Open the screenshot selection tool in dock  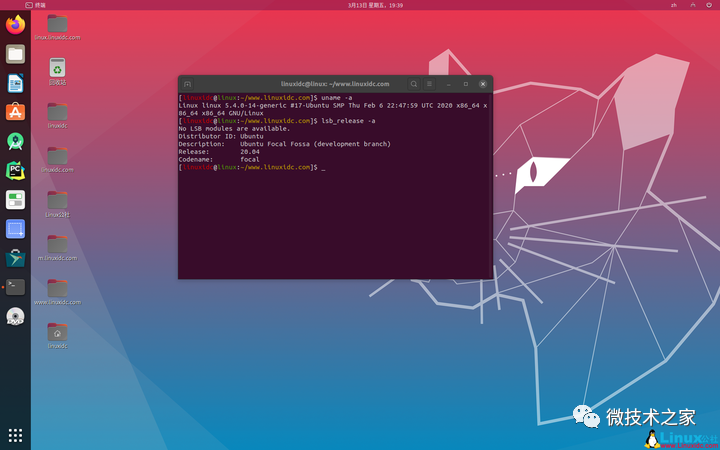tap(16, 229)
